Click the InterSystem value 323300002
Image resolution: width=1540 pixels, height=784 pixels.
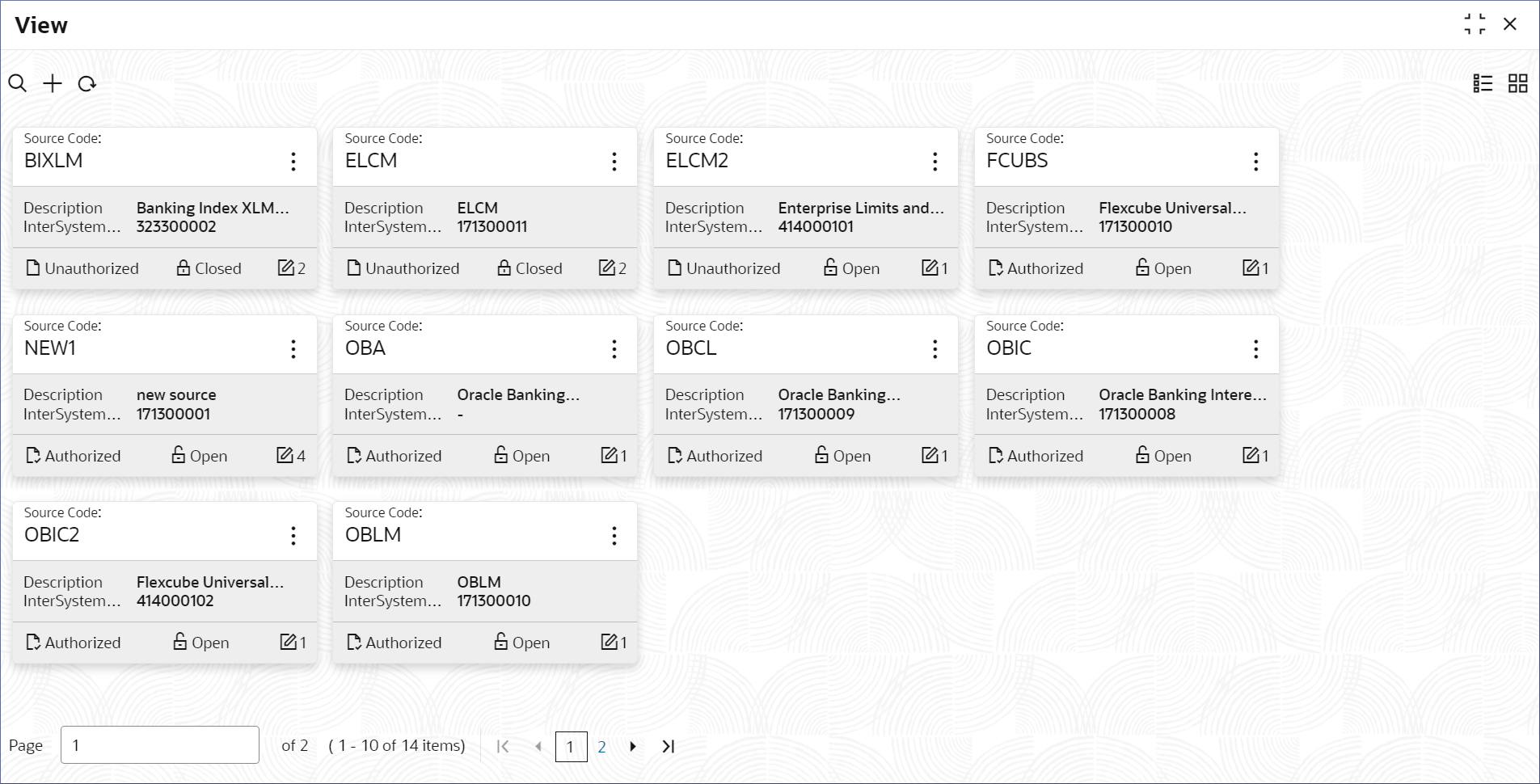coord(176,226)
